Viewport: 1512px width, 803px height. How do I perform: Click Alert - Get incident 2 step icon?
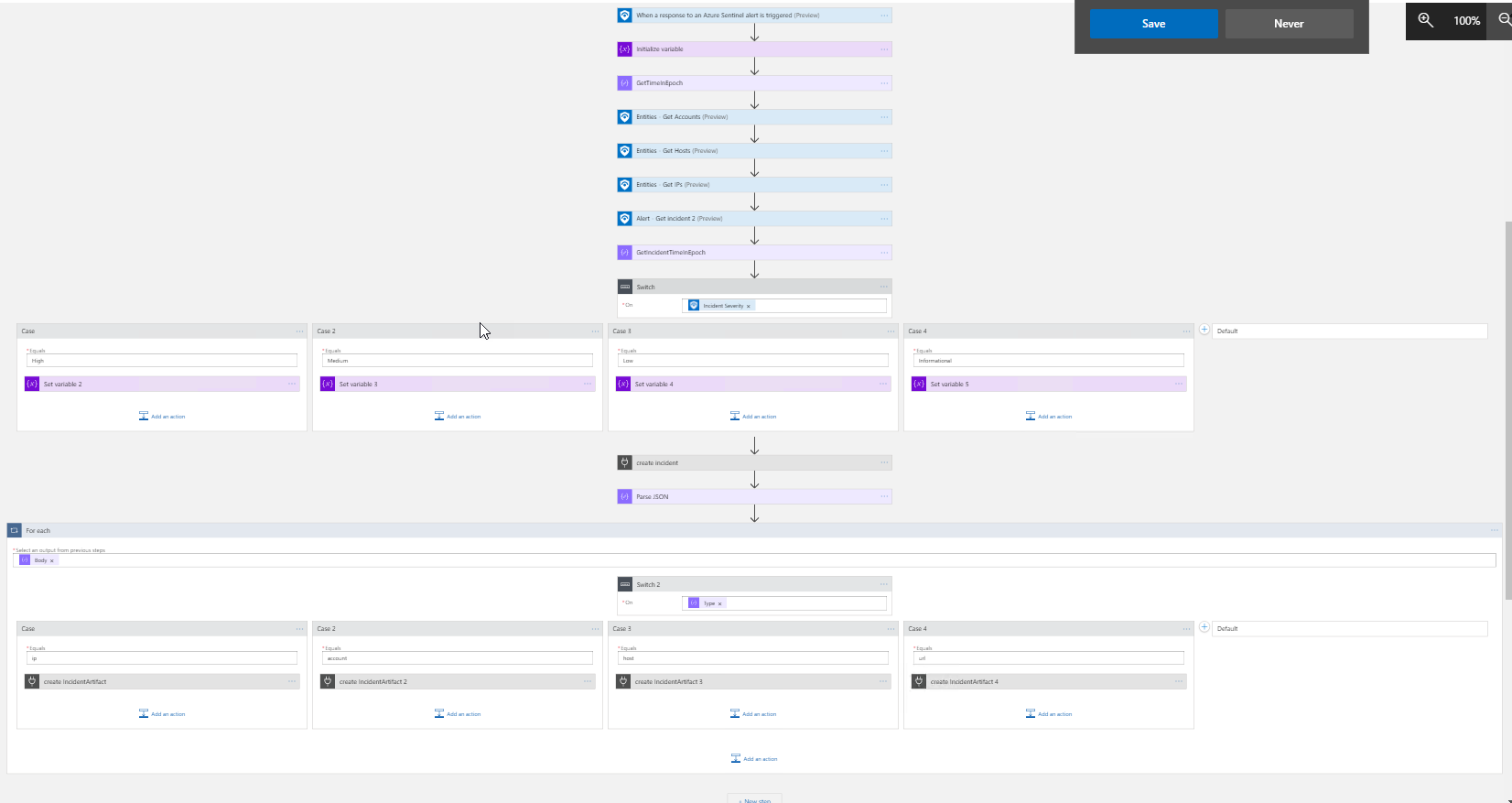point(624,219)
